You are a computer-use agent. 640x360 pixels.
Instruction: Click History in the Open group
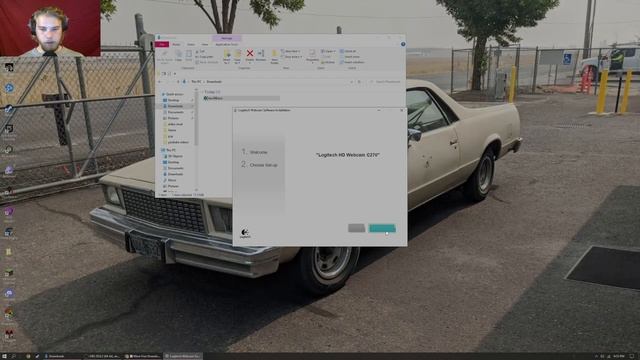tap(328, 62)
